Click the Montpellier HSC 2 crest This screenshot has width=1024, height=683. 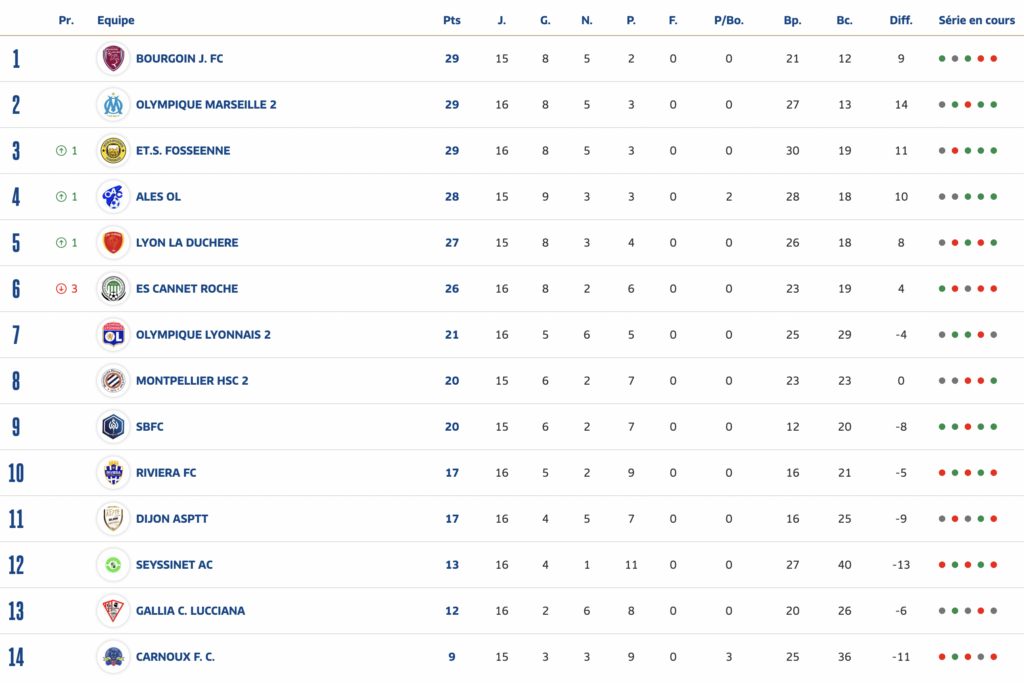[114, 381]
